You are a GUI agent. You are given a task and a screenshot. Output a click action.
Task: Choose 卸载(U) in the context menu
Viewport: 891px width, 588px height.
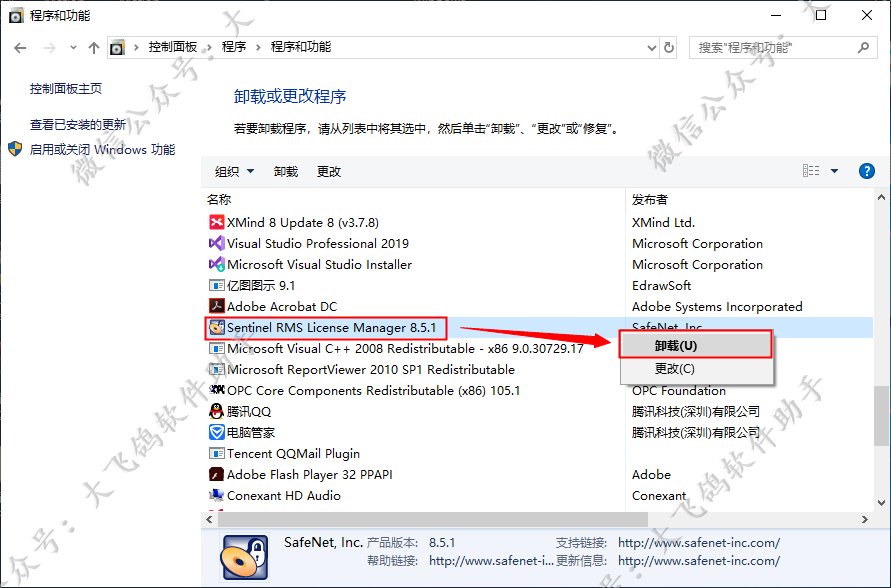tap(676, 345)
